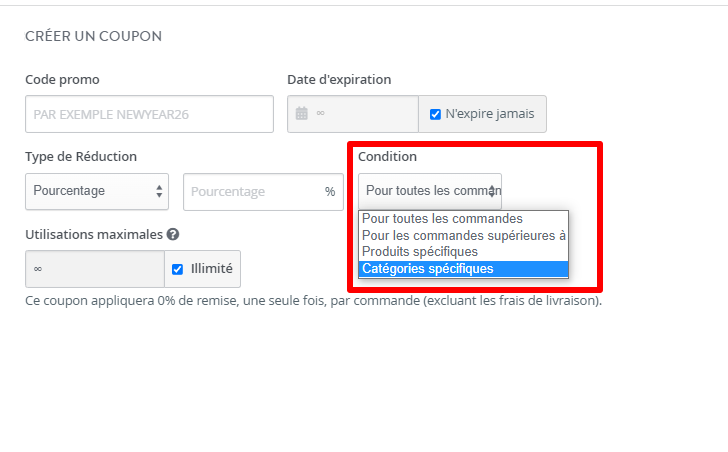Choose 'Pour les commandes supérieures à' option

tap(463, 235)
